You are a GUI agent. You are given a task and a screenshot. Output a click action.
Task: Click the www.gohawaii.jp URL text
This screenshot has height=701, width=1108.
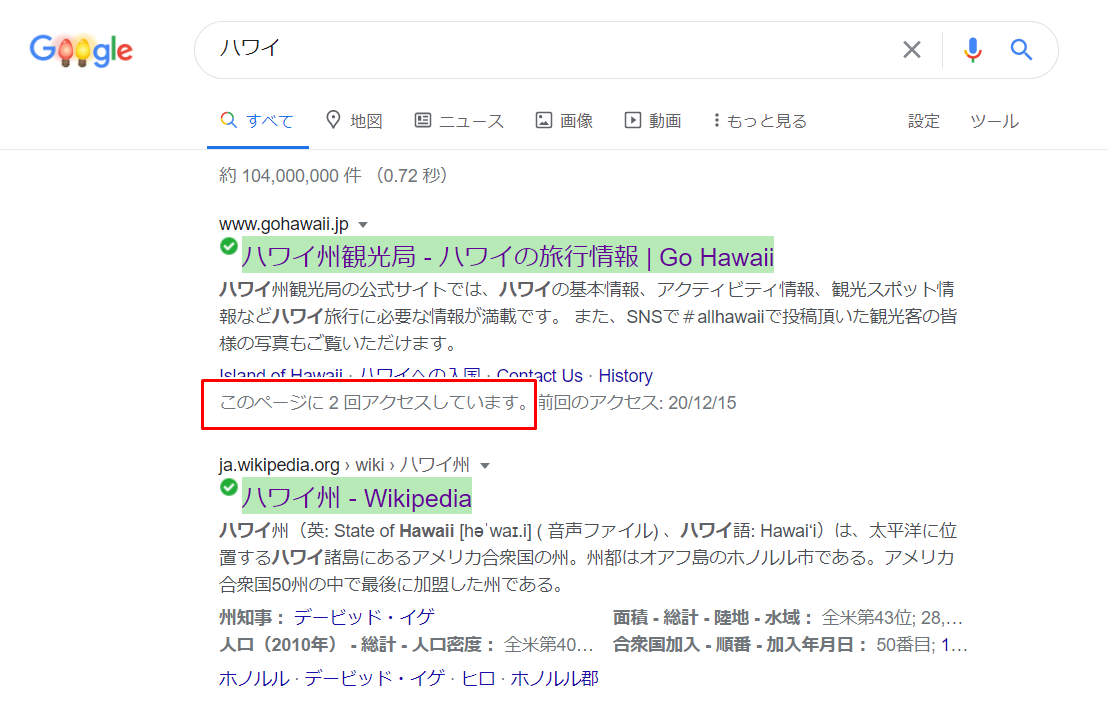point(283,224)
